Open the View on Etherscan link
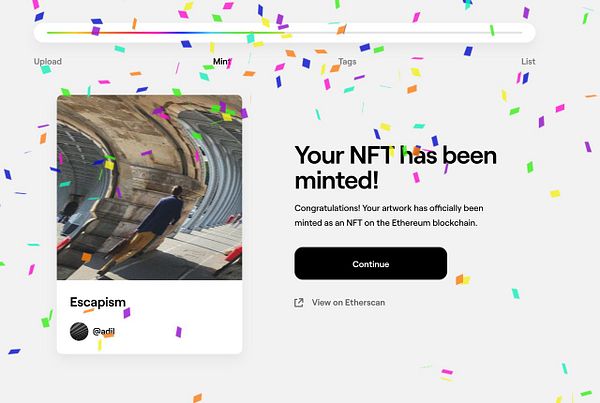 pyautogui.click(x=348, y=302)
